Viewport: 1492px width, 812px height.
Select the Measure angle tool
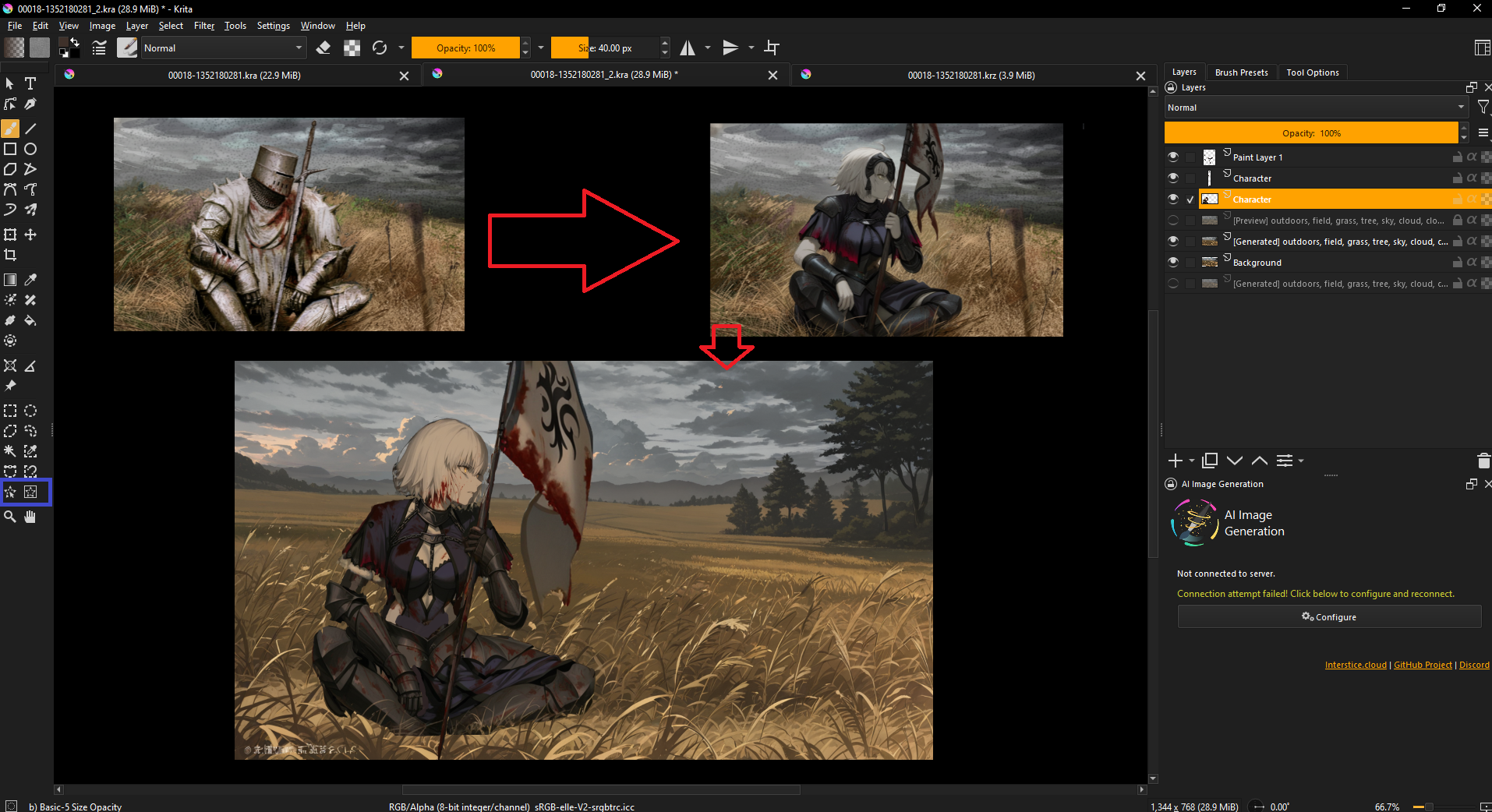click(30, 365)
